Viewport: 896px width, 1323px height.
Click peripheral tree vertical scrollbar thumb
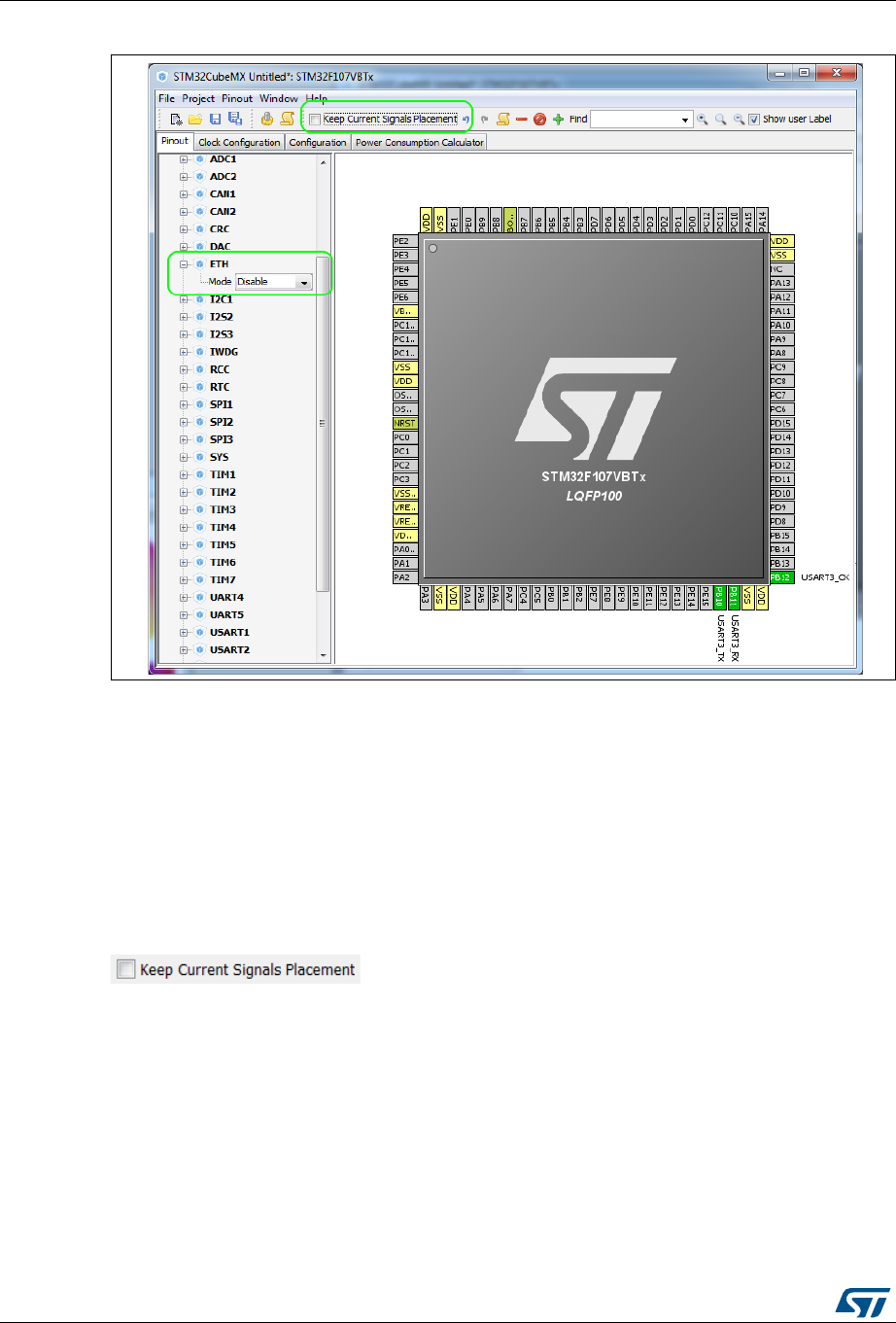click(x=324, y=424)
